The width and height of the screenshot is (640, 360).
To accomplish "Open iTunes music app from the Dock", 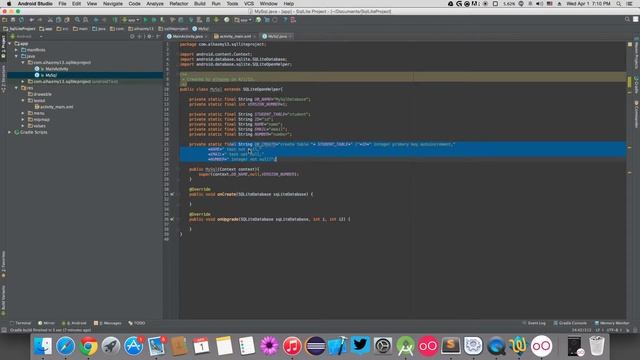I will (292, 346).
